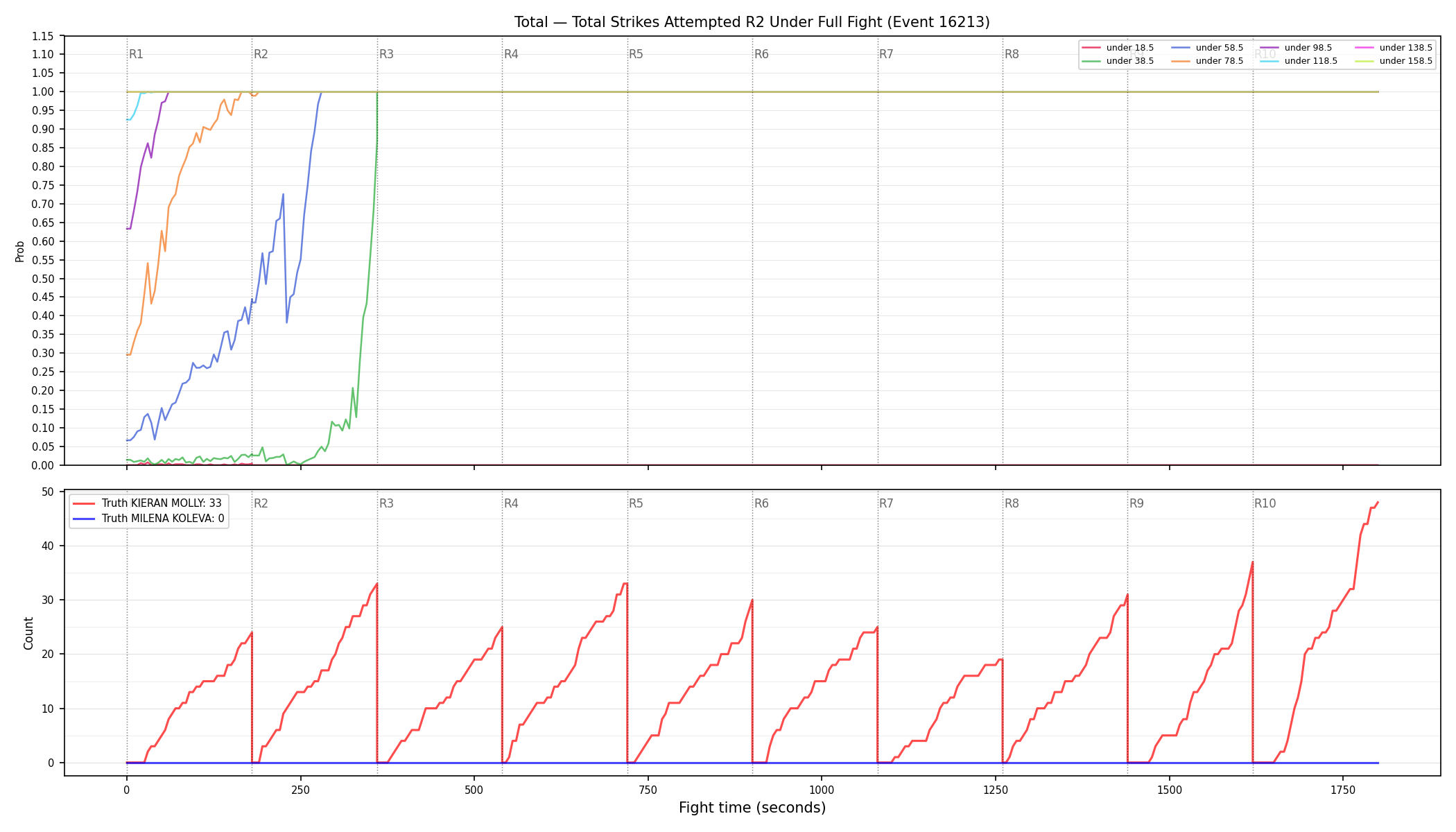1456x832 pixels.
Task: Click the 20 tick on Count axis
Action: tap(48, 654)
